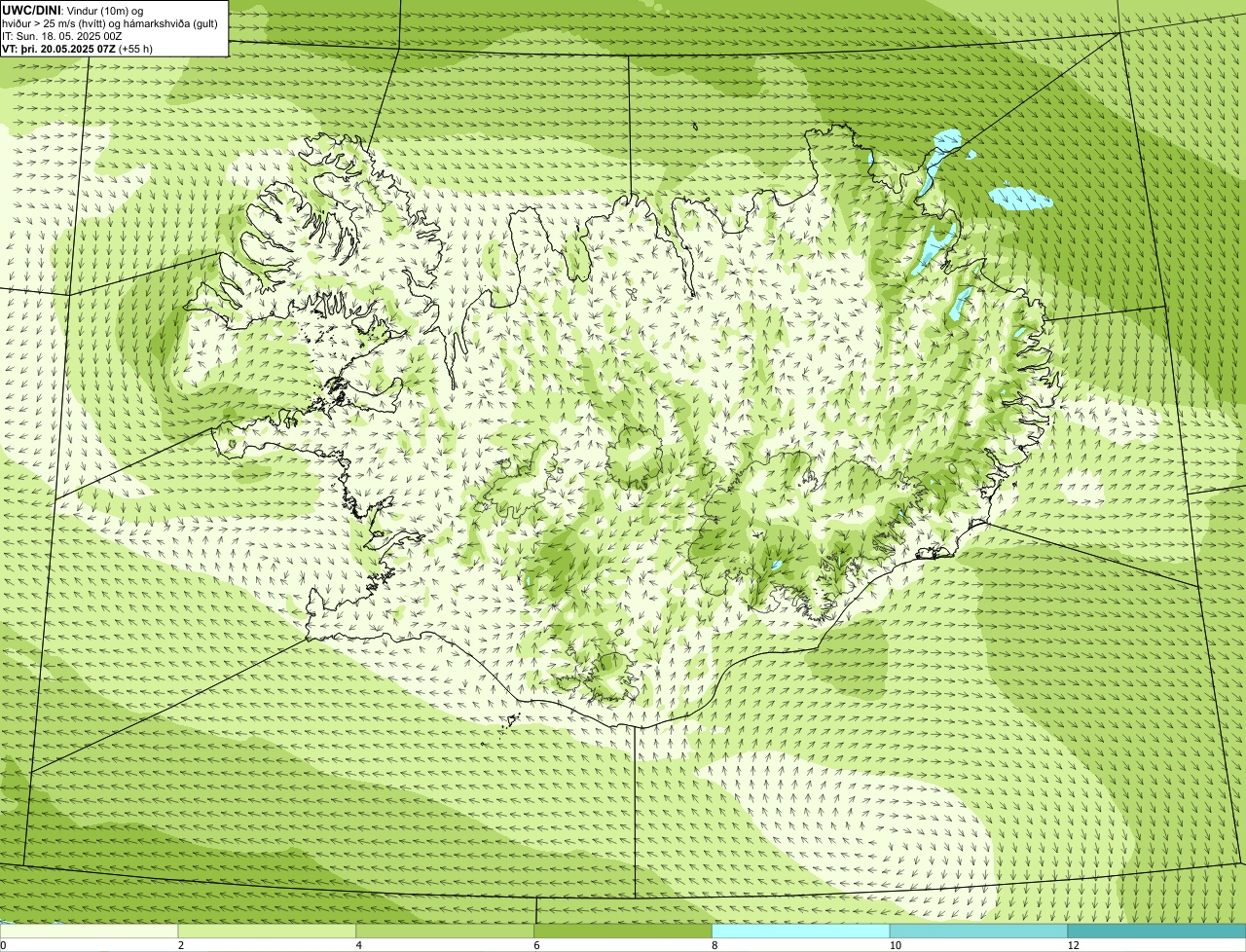Click the valid time "VT: þri. 20.05.2025 07Z (+55 h)"
1246x952 pixels.
pyautogui.click(x=77, y=48)
